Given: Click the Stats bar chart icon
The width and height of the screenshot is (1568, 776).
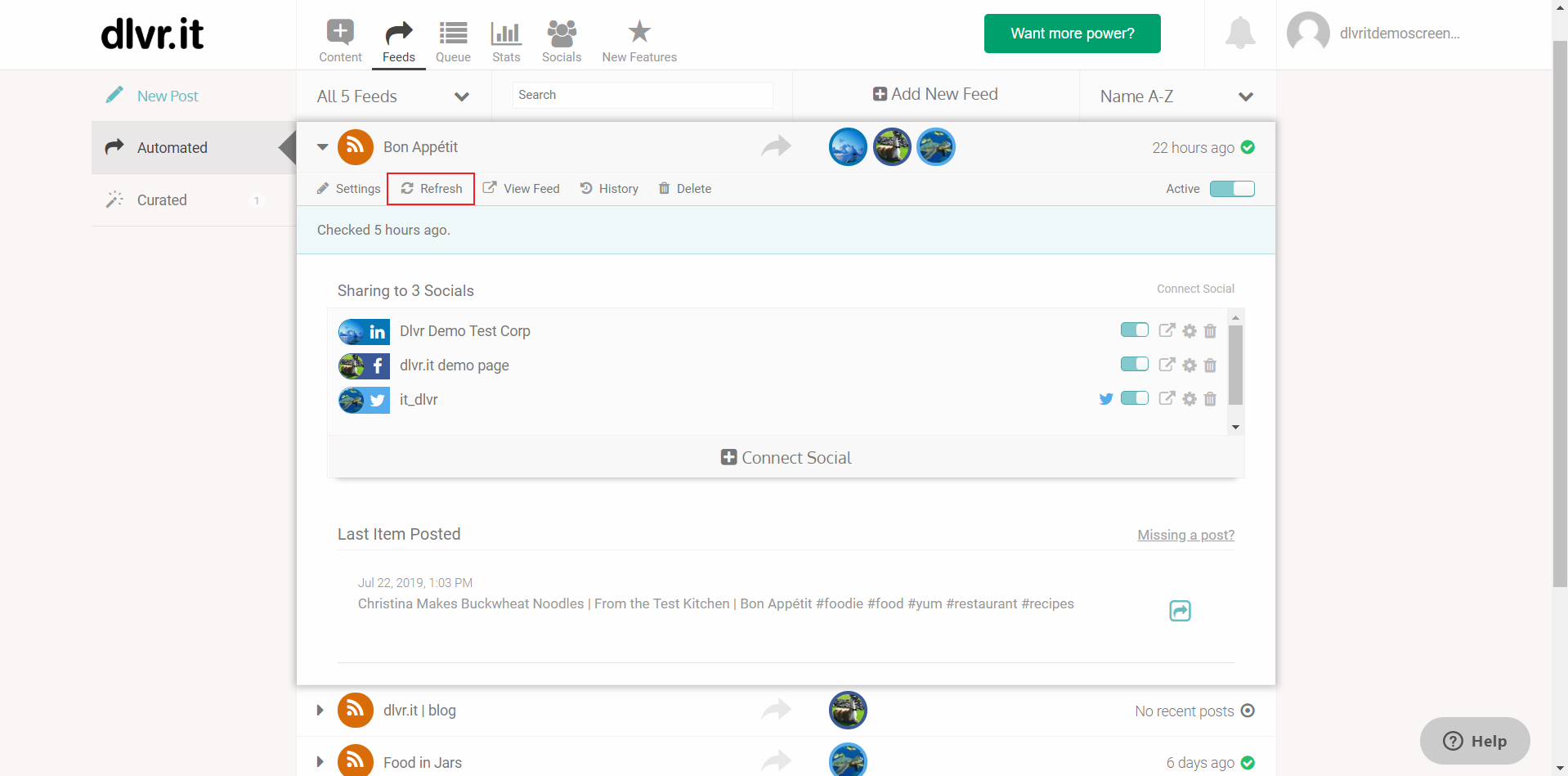Looking at the screenshot, I should pos(506,33).
